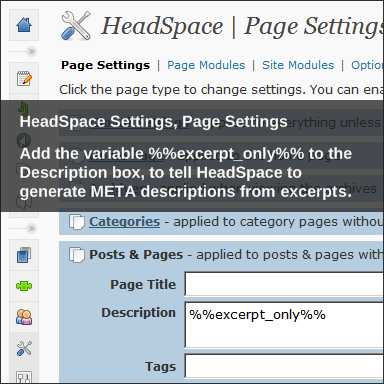
Task: Select the Page Settings tab
Action: [x=105, y=65]
